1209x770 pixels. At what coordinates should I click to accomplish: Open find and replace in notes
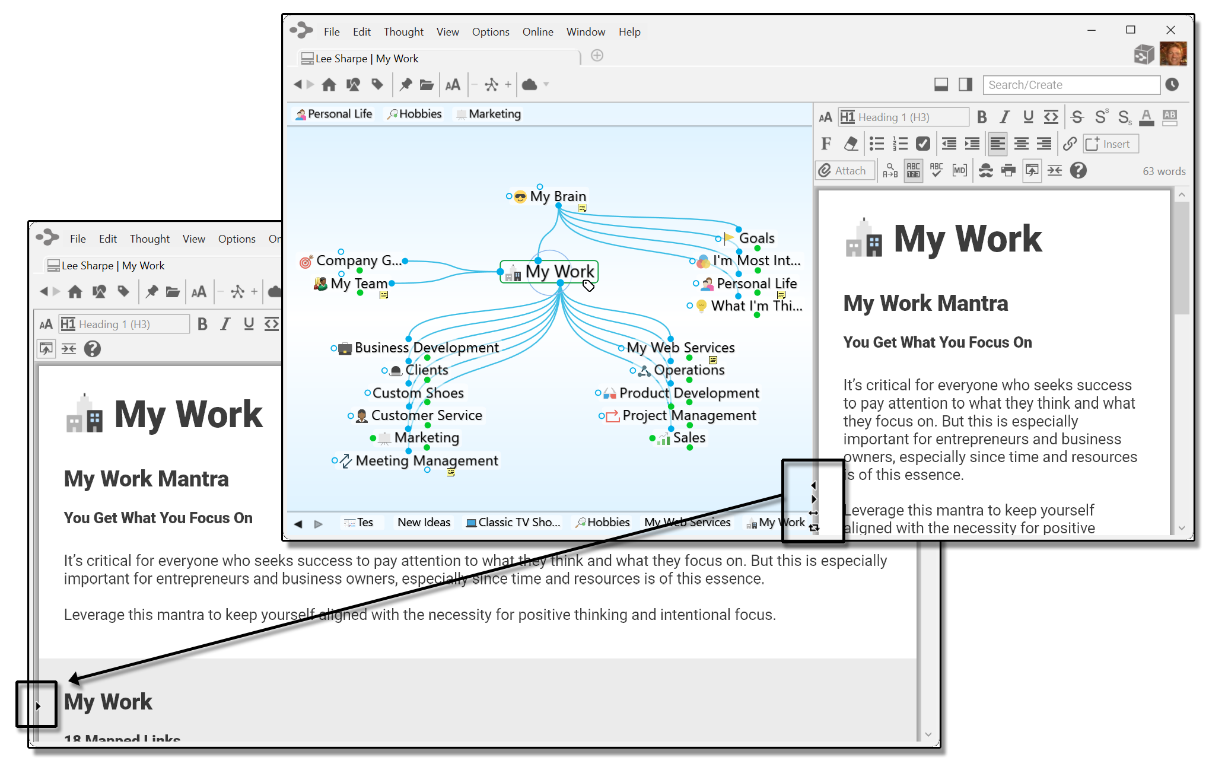889,171
